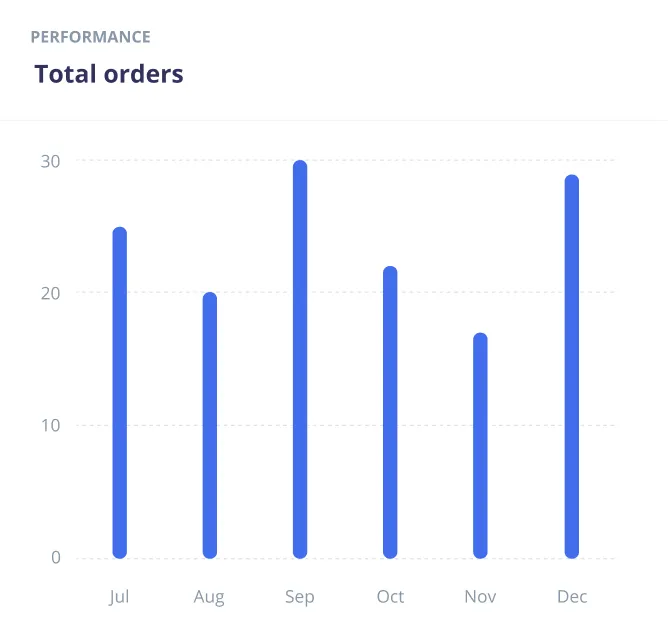Click the Aug month label
Screen dimensions: 668x643
pos(209,598)
